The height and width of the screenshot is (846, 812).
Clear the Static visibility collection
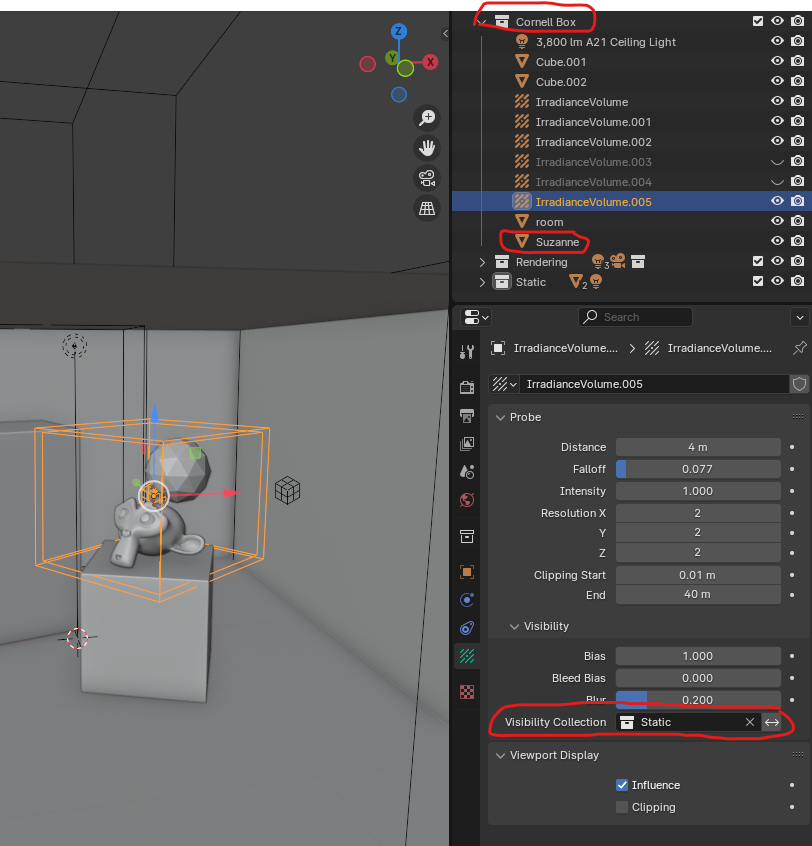749,722
